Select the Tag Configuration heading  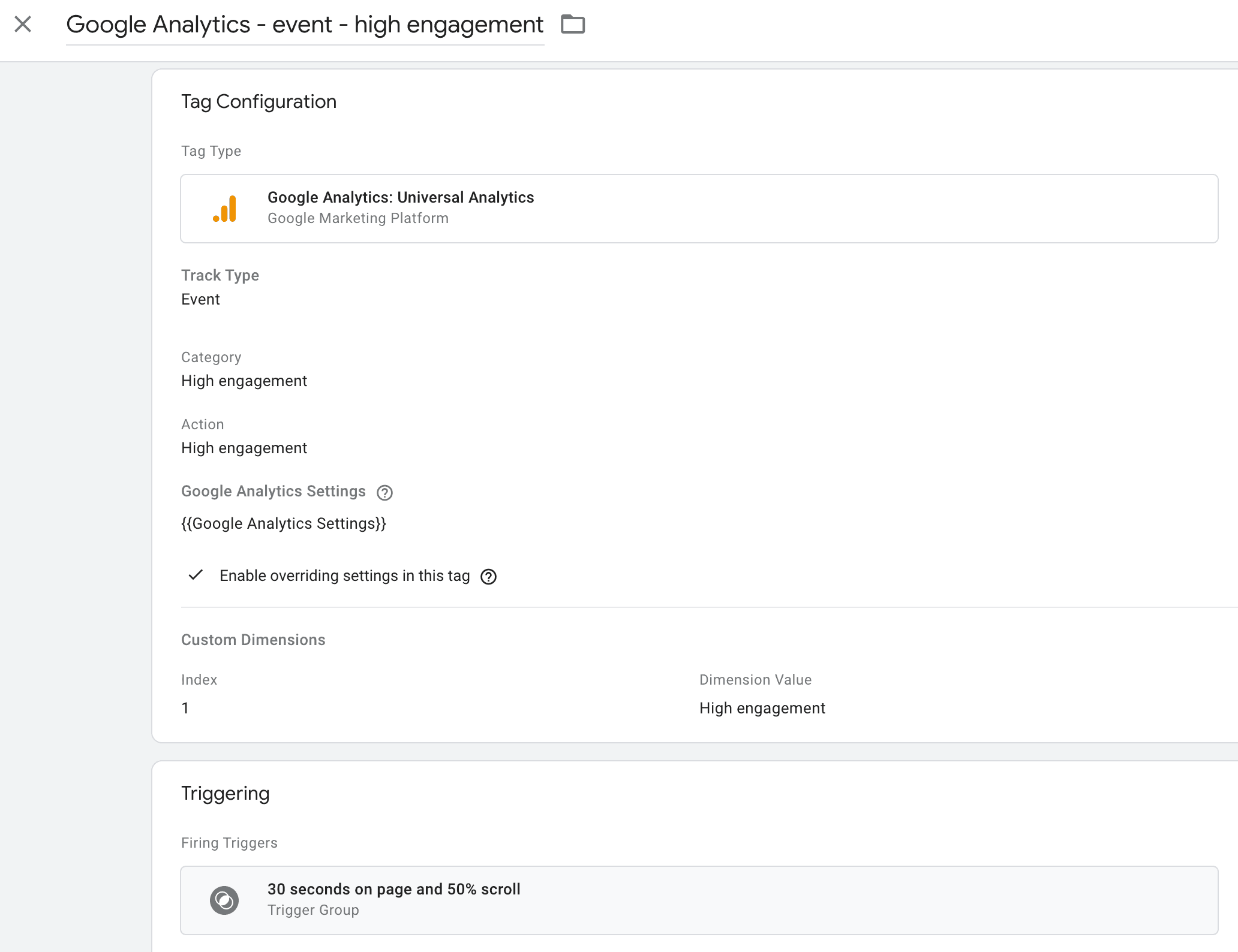tap(259, 102)
